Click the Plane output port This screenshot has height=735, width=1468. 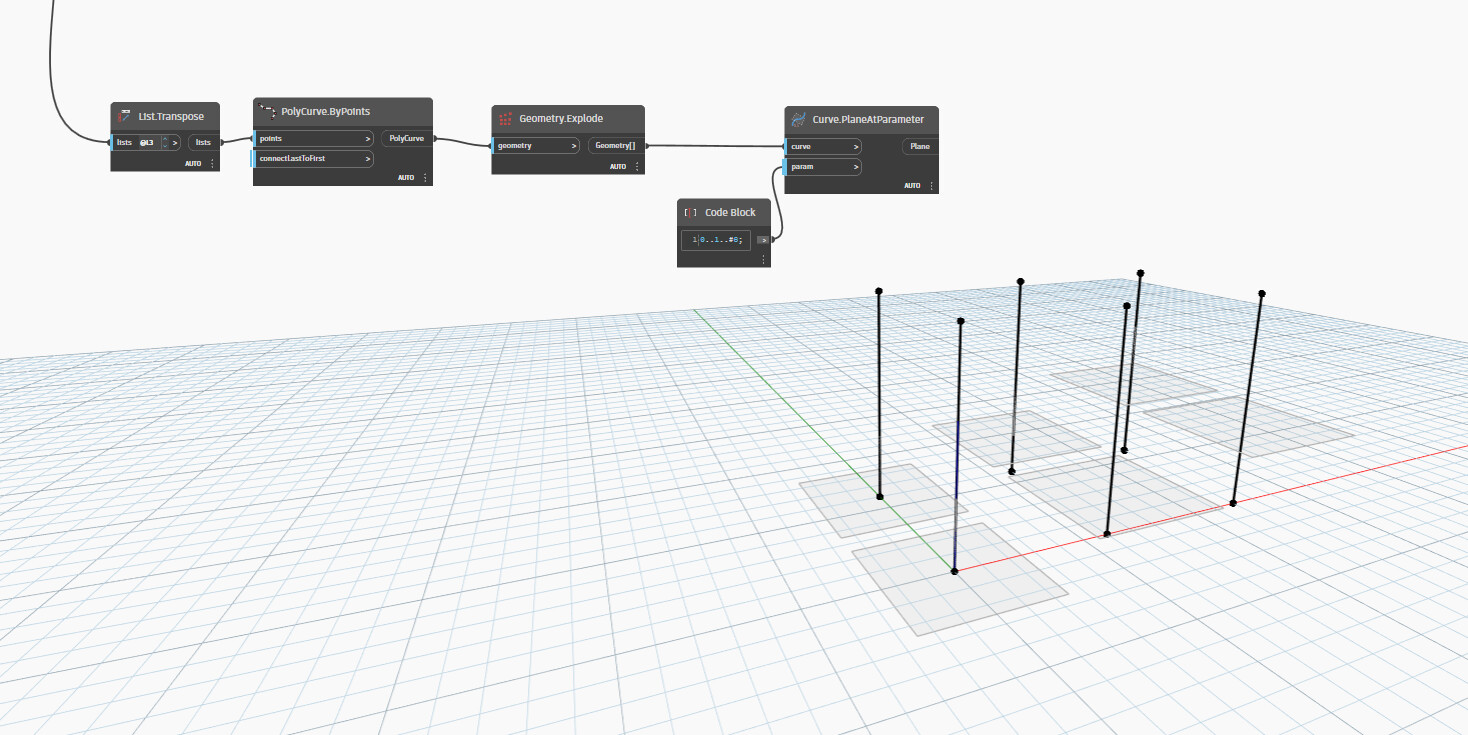point(920,146)
